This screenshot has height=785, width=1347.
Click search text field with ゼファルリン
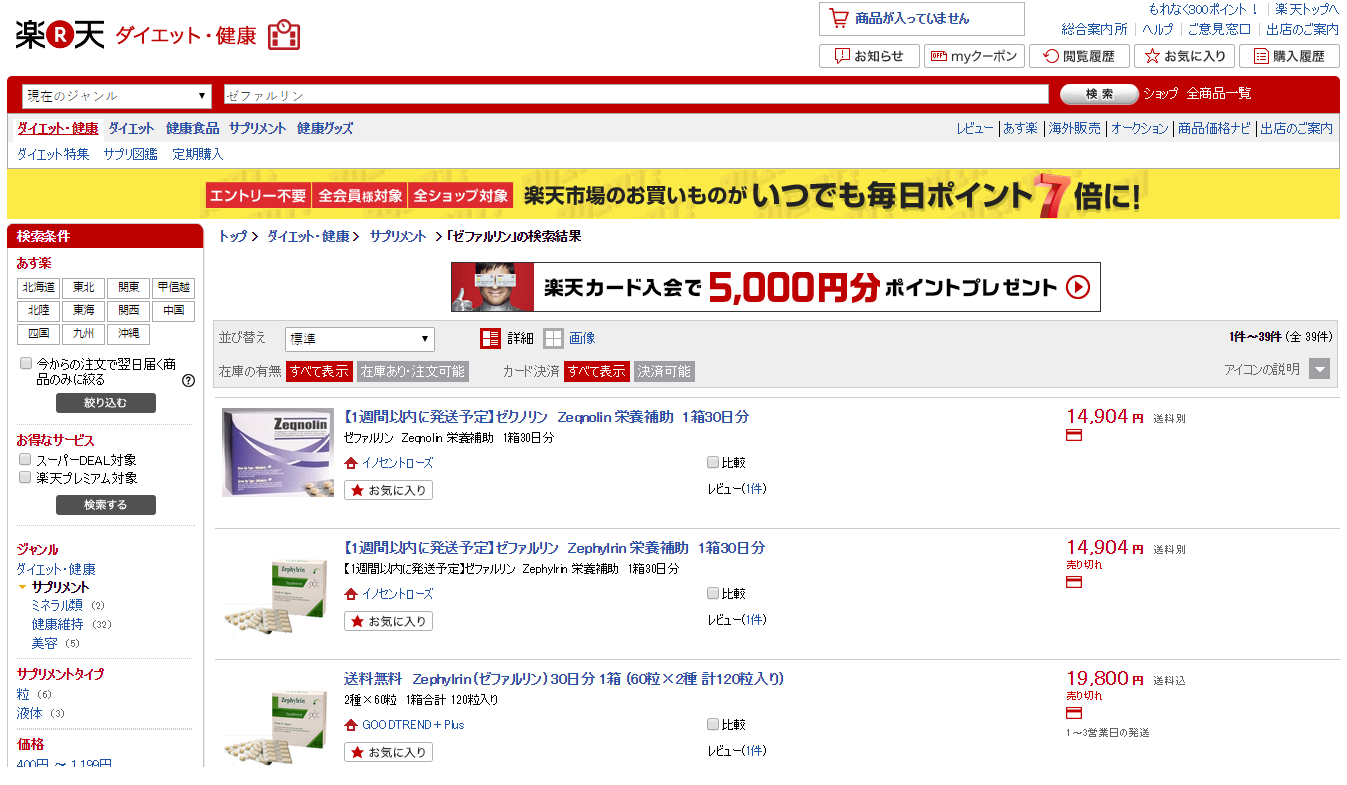click(x=636, y=95)
